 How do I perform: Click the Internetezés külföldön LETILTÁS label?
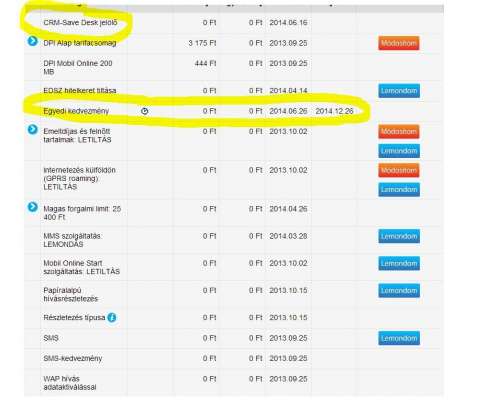[79, 178]
